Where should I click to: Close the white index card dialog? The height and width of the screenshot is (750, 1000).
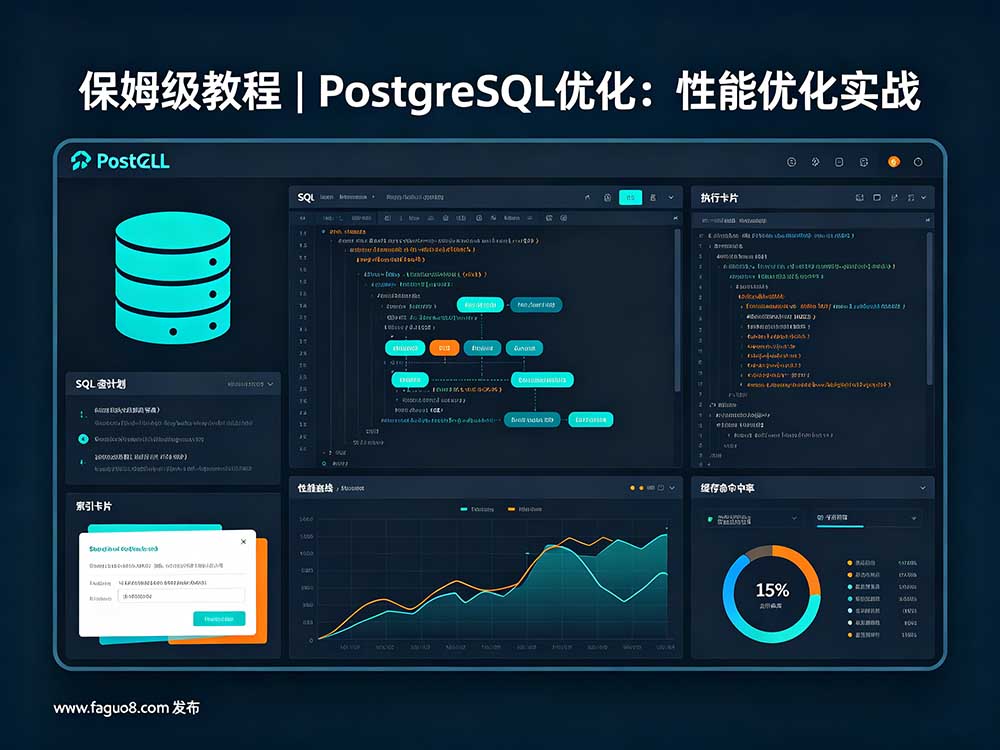tap(243, 541)
